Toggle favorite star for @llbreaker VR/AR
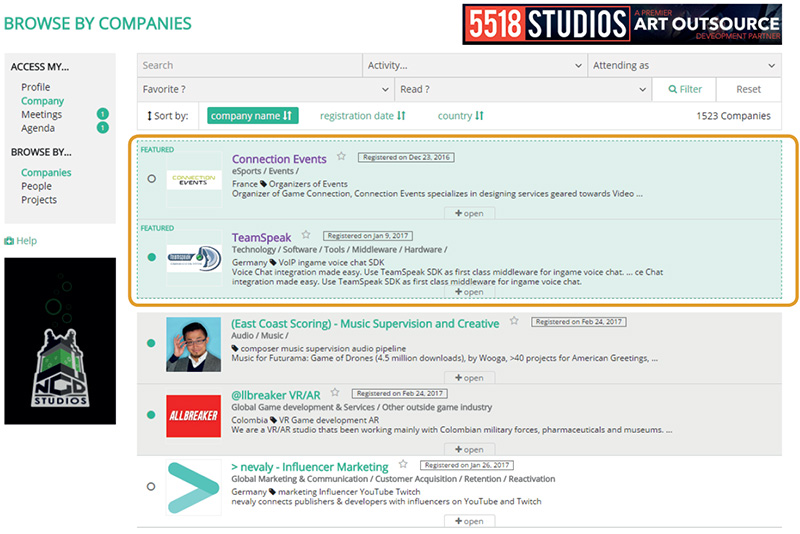Screen dimensions: 800x534 pos(335,392)
